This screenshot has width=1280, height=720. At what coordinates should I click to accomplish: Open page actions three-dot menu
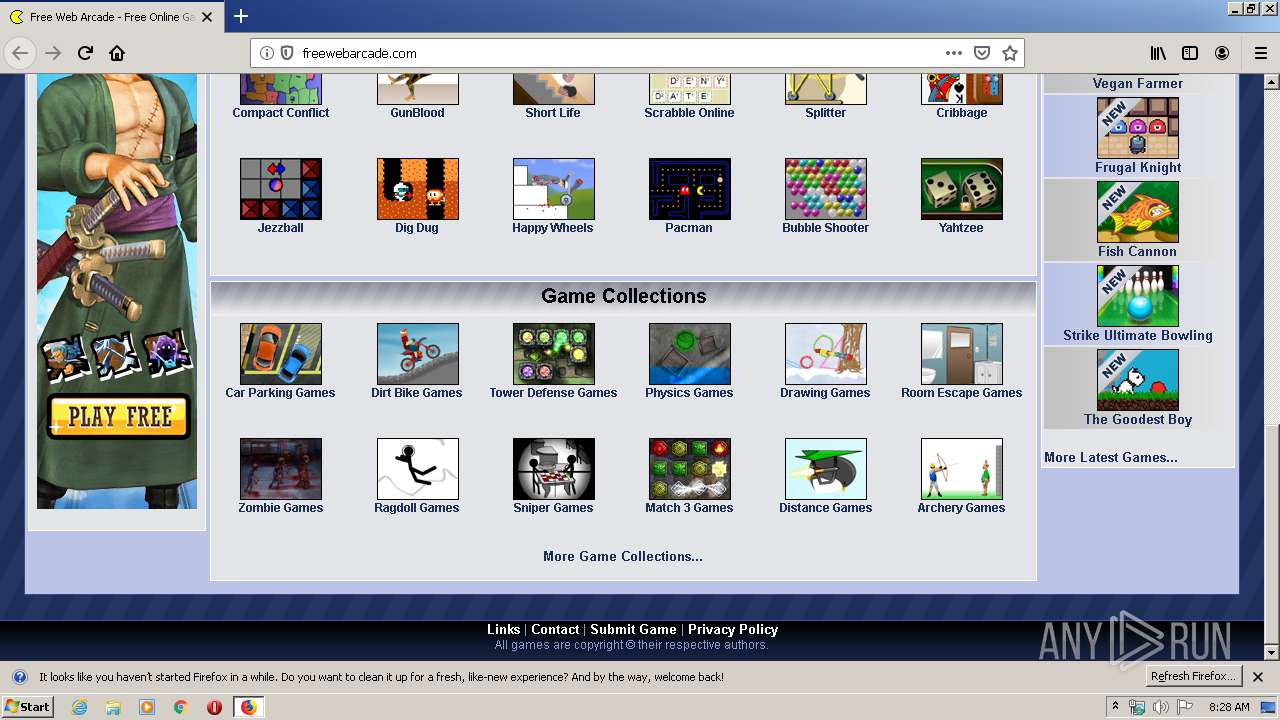tap(954, 53)
